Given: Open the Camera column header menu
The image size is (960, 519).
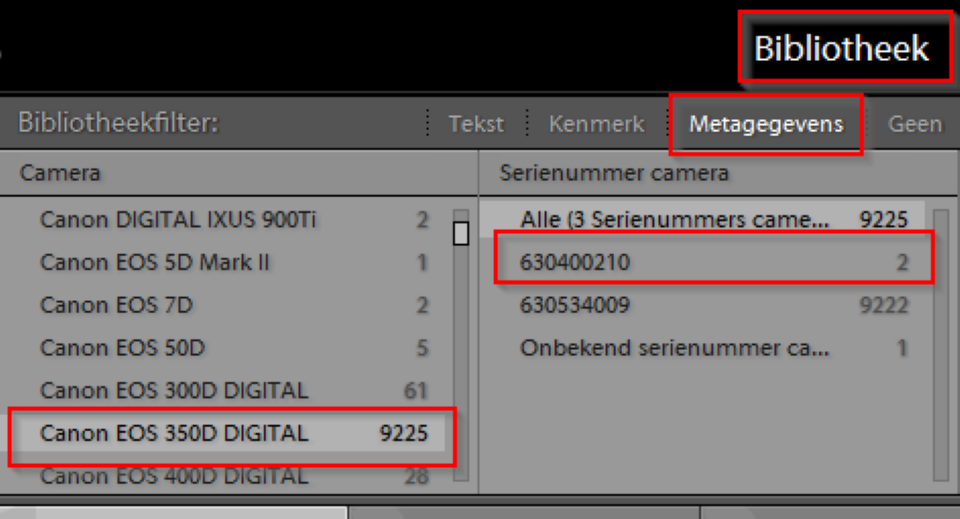Looking at the screenshot, I should [239, 173].
